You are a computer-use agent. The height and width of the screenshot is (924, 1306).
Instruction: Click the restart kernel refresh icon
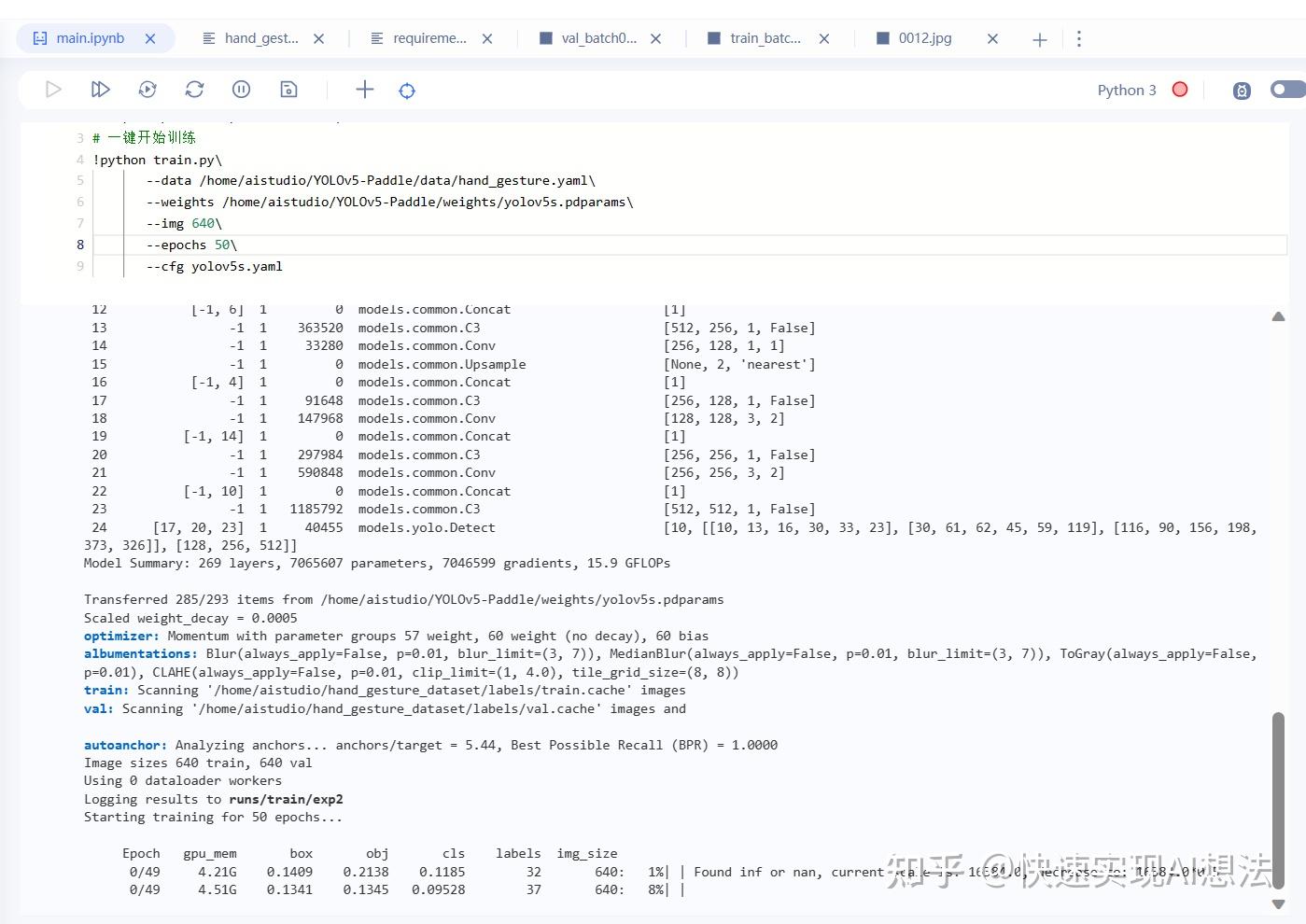point(194,90)
